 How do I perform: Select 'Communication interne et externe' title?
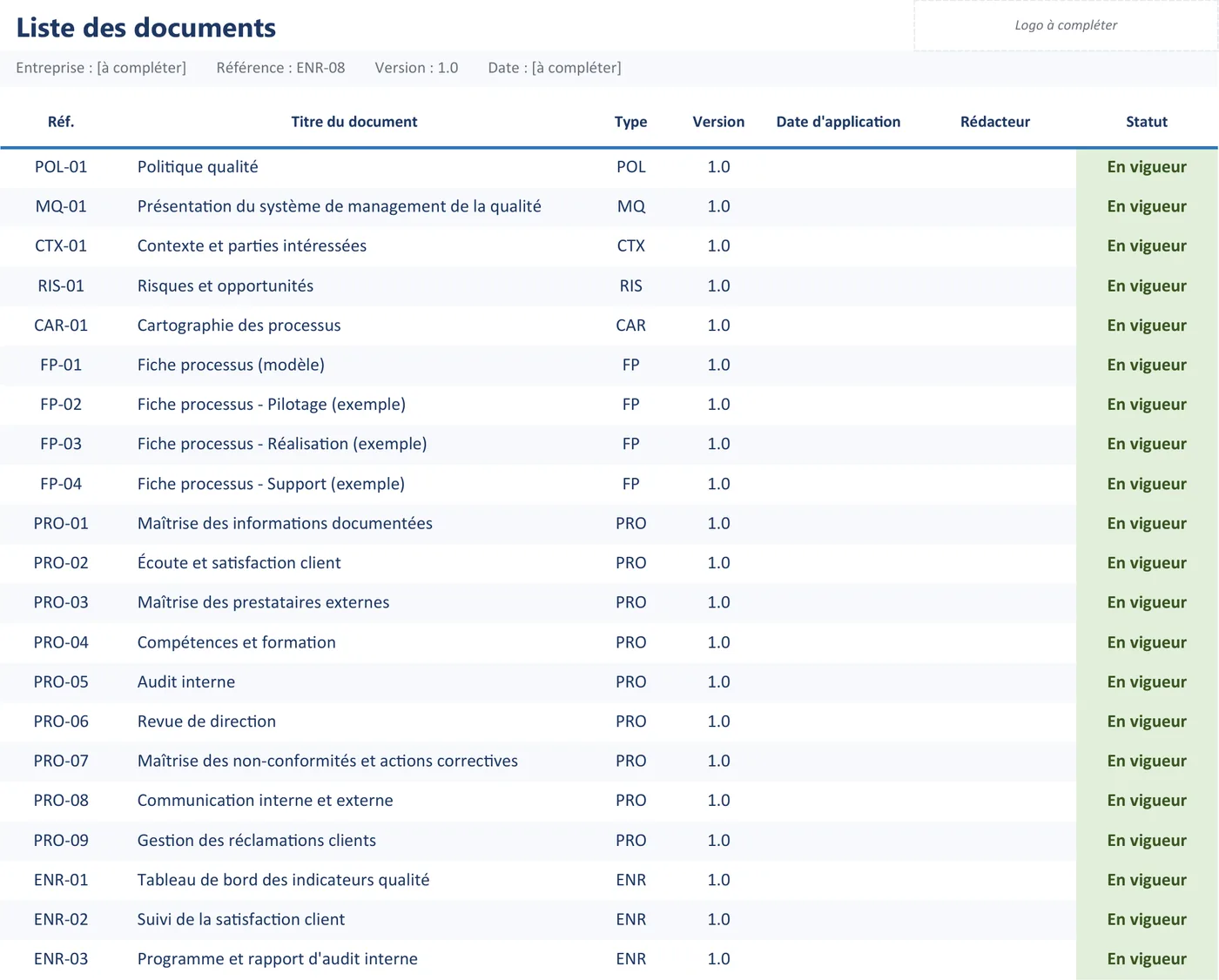[266, 801]
